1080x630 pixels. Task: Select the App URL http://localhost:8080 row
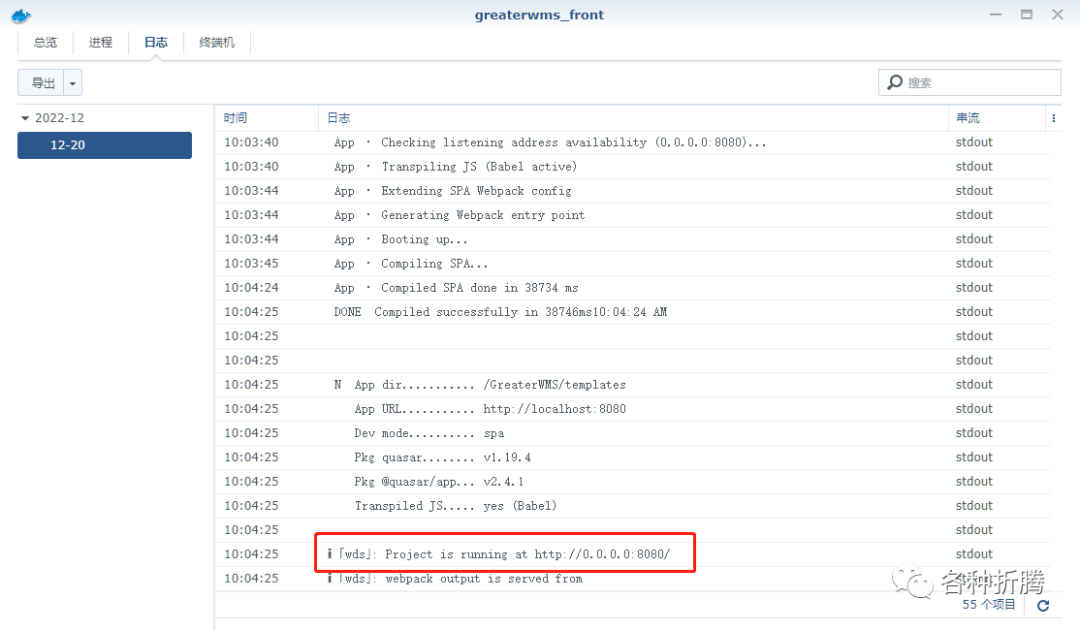(633, 409)
